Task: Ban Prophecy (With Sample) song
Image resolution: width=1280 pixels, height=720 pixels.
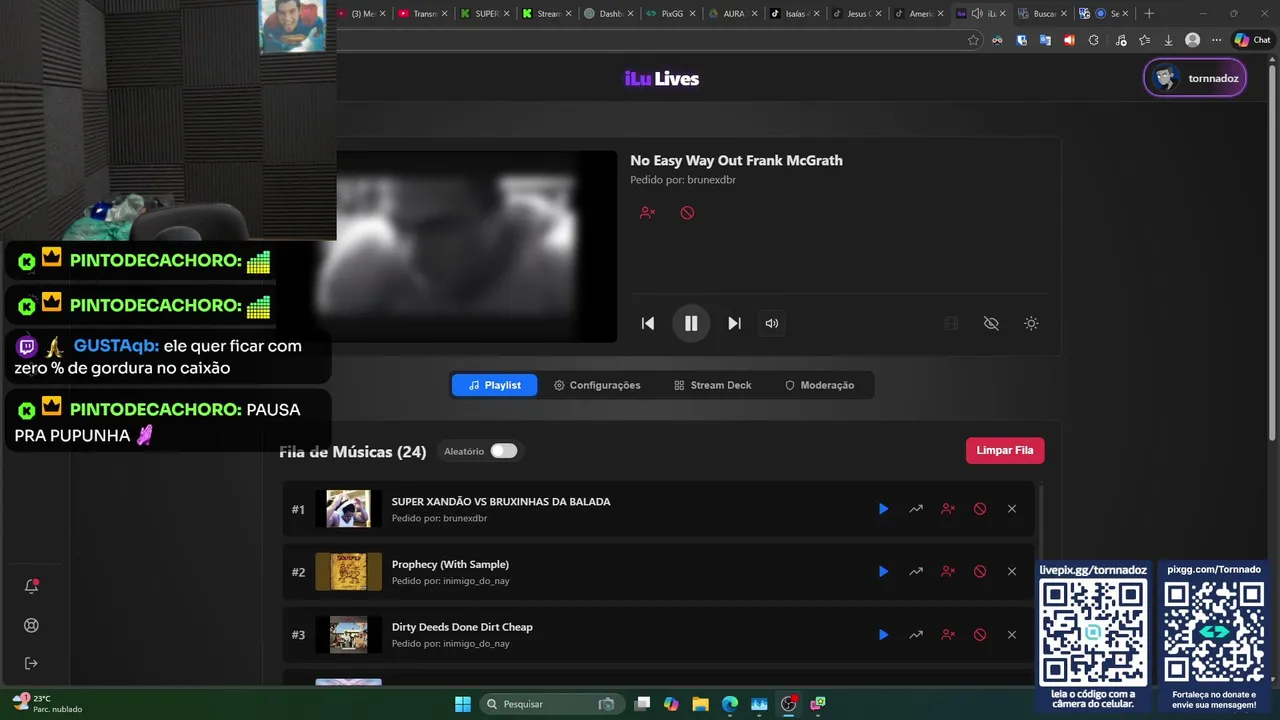Action: [x=980, y=572]
